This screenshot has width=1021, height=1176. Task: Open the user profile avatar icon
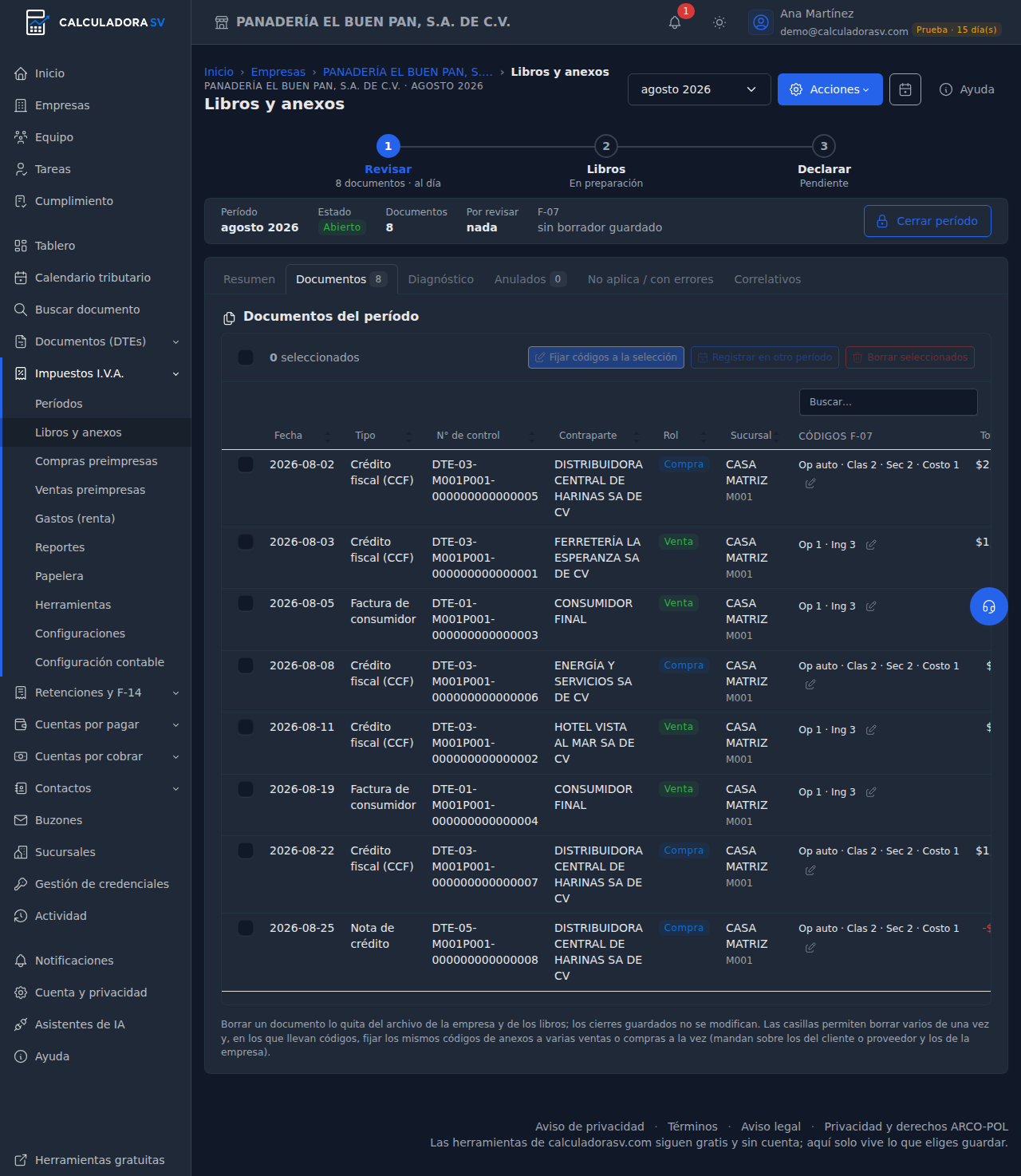pyautogui.click(x=761, y=22)
